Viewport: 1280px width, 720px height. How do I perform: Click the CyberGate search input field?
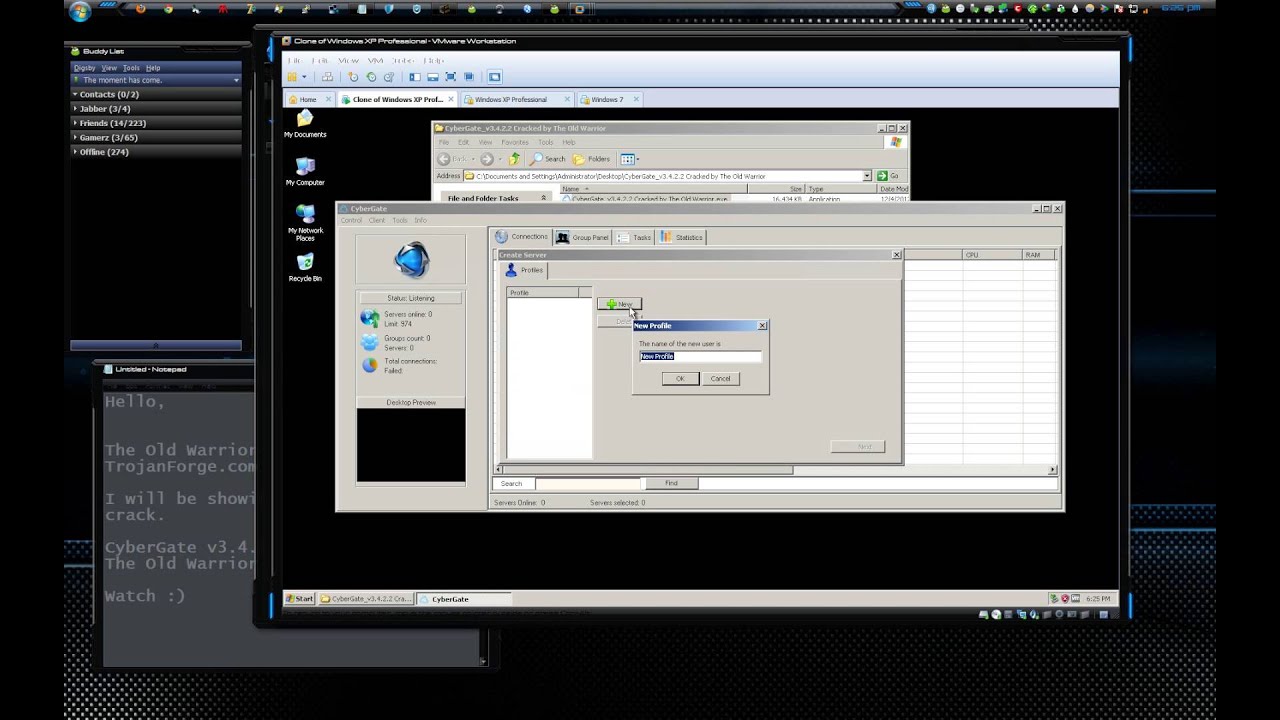click(589, 483)
